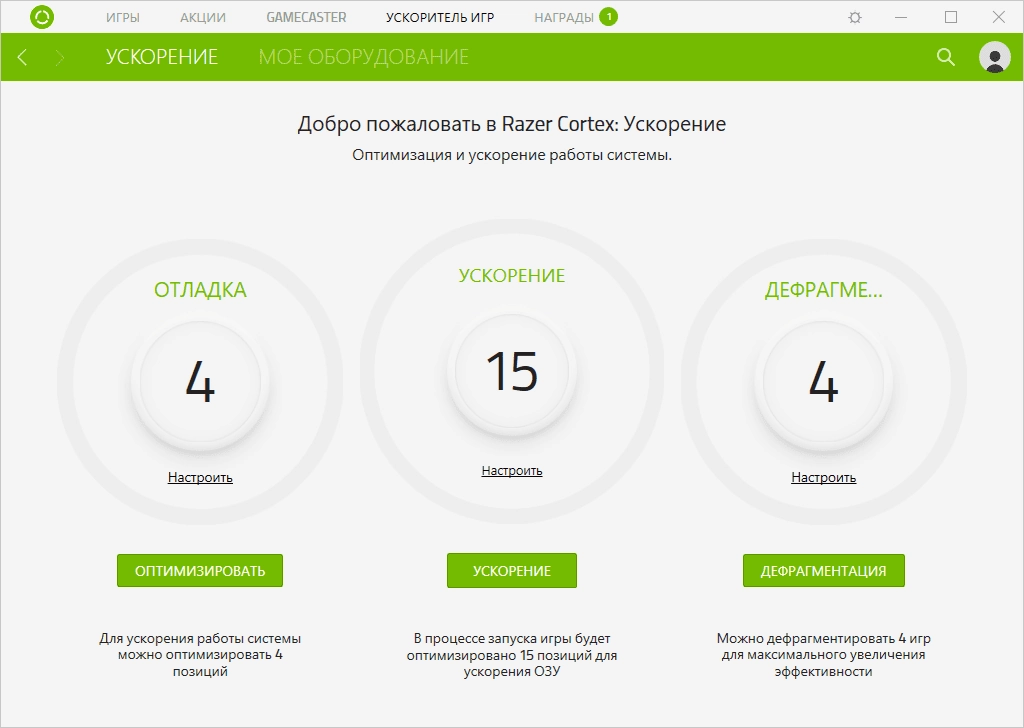
Task: Click the ДЕФРАГМЕНТАЦИЯ button
Action: coord(824,571)
